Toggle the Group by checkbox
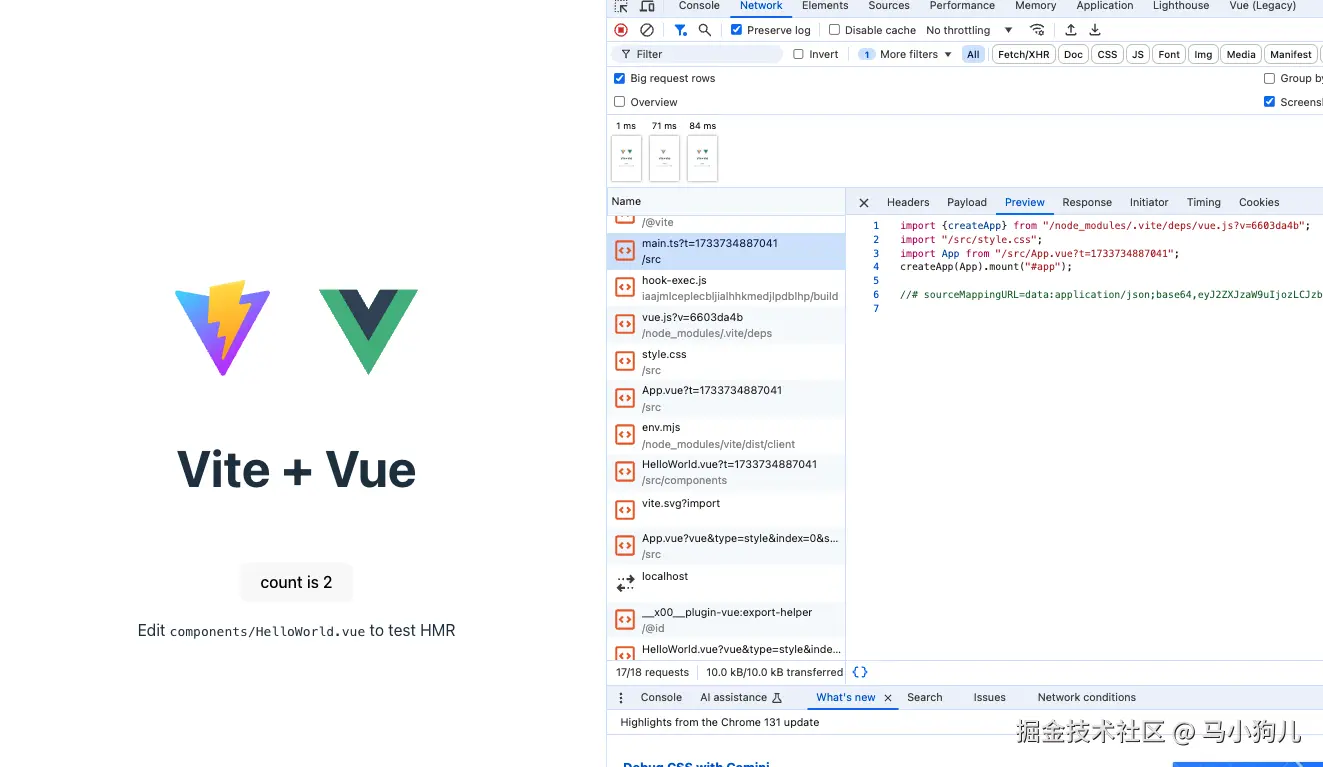1323x767 pixels. click(1270, 78)
